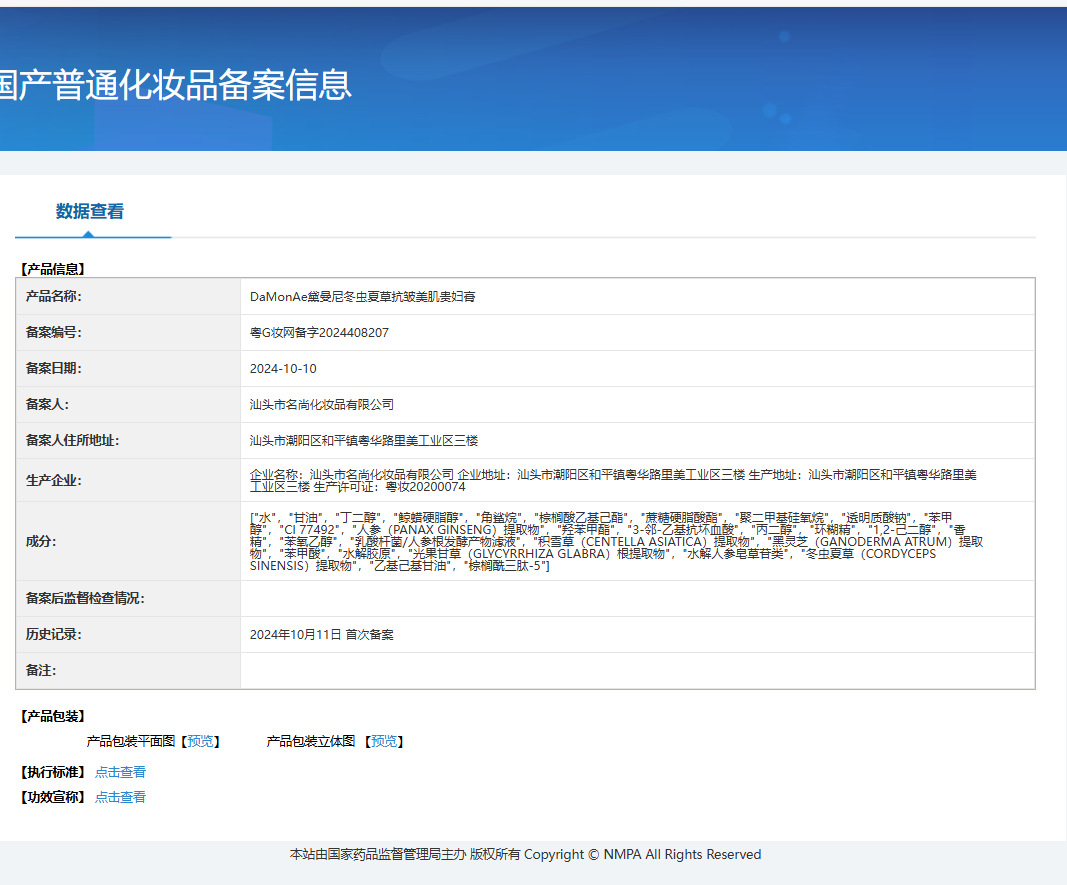
Task: Click the 成分: label cell
Action: pos(128,541)
